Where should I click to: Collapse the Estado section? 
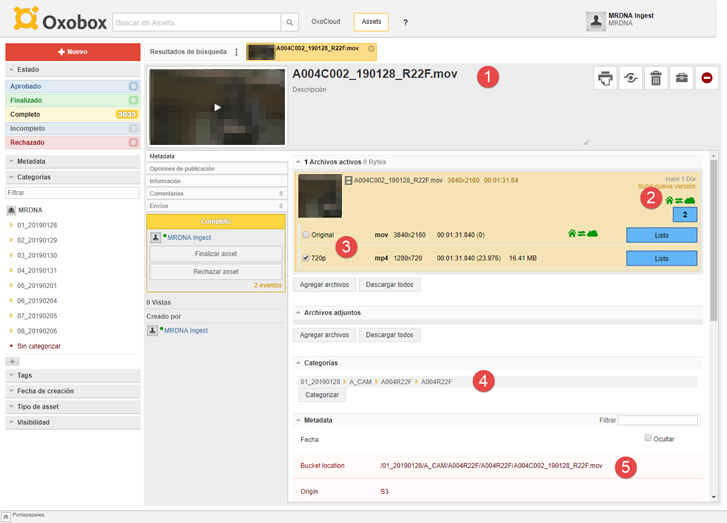(73, 70)
